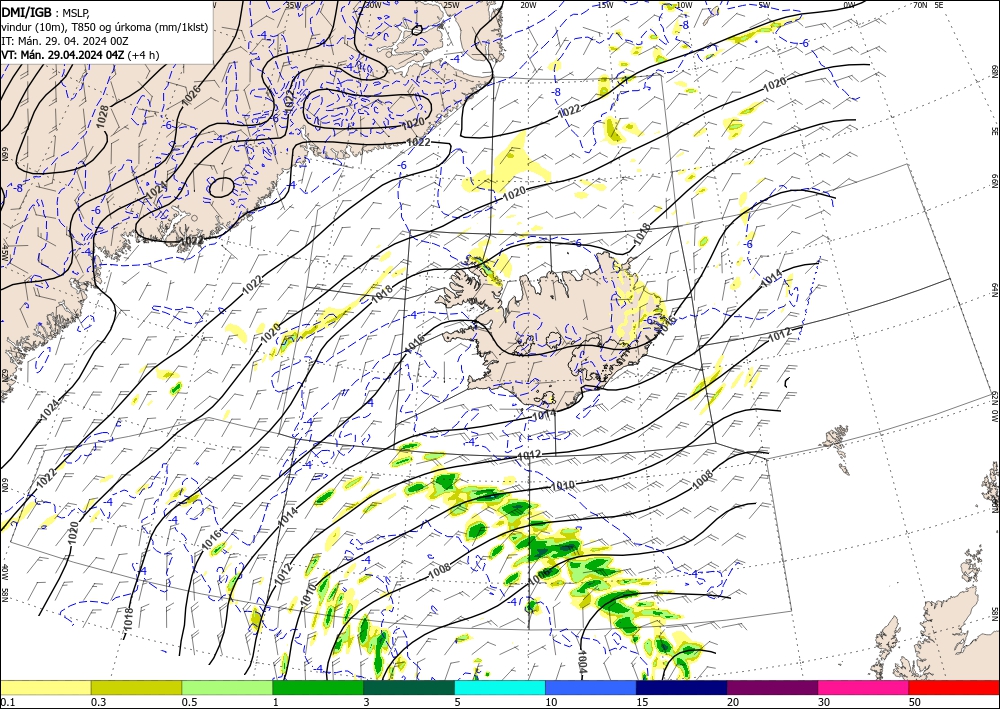Click the legend value "0.5"
This screenshot has height=709, width=1000.
189,702
